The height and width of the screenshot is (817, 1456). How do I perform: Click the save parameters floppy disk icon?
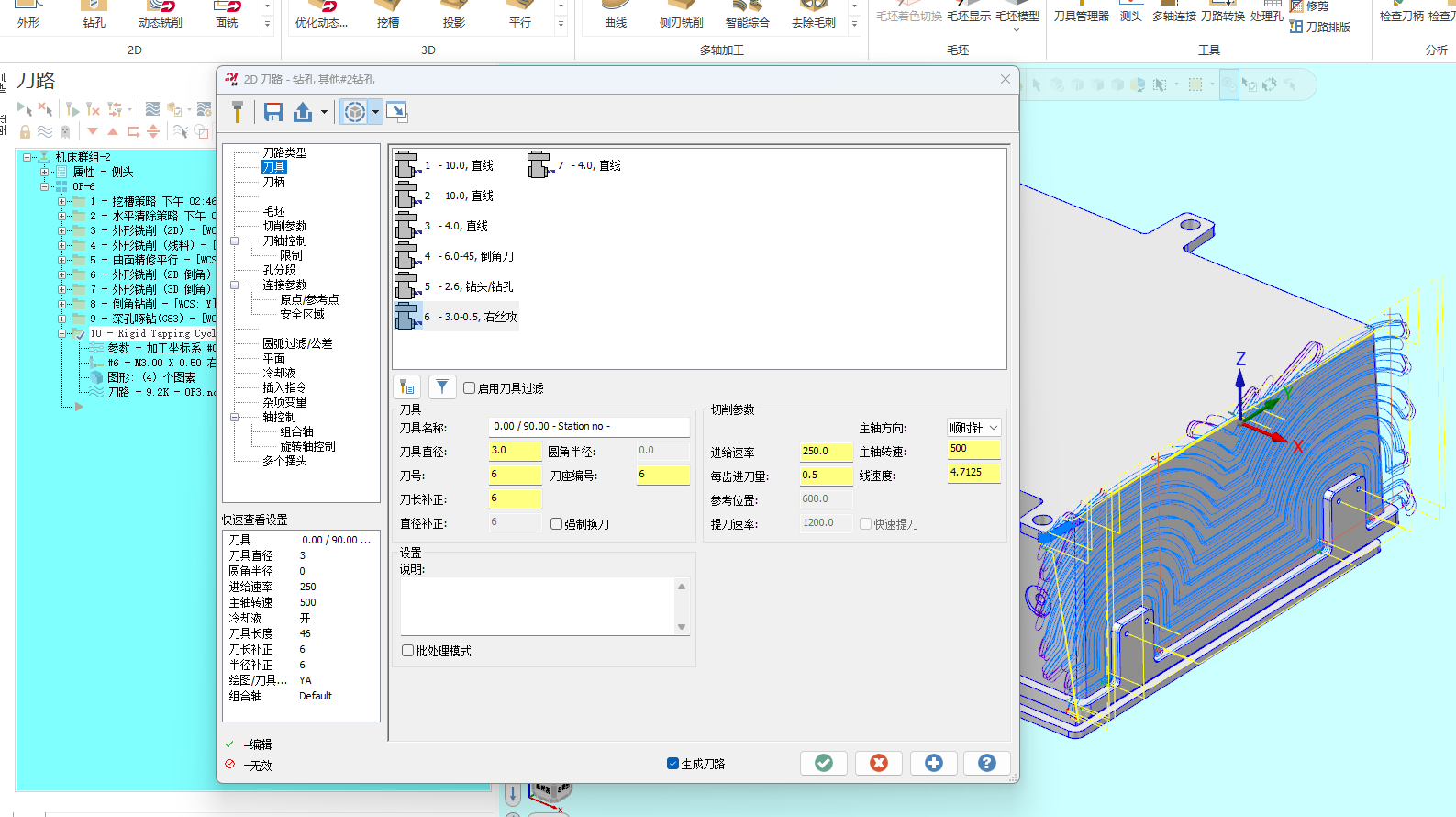pos(272,112)
